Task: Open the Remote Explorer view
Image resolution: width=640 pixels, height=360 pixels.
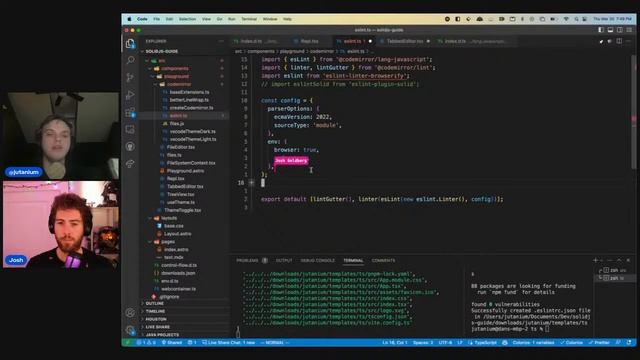Action: tap(130, 130)
